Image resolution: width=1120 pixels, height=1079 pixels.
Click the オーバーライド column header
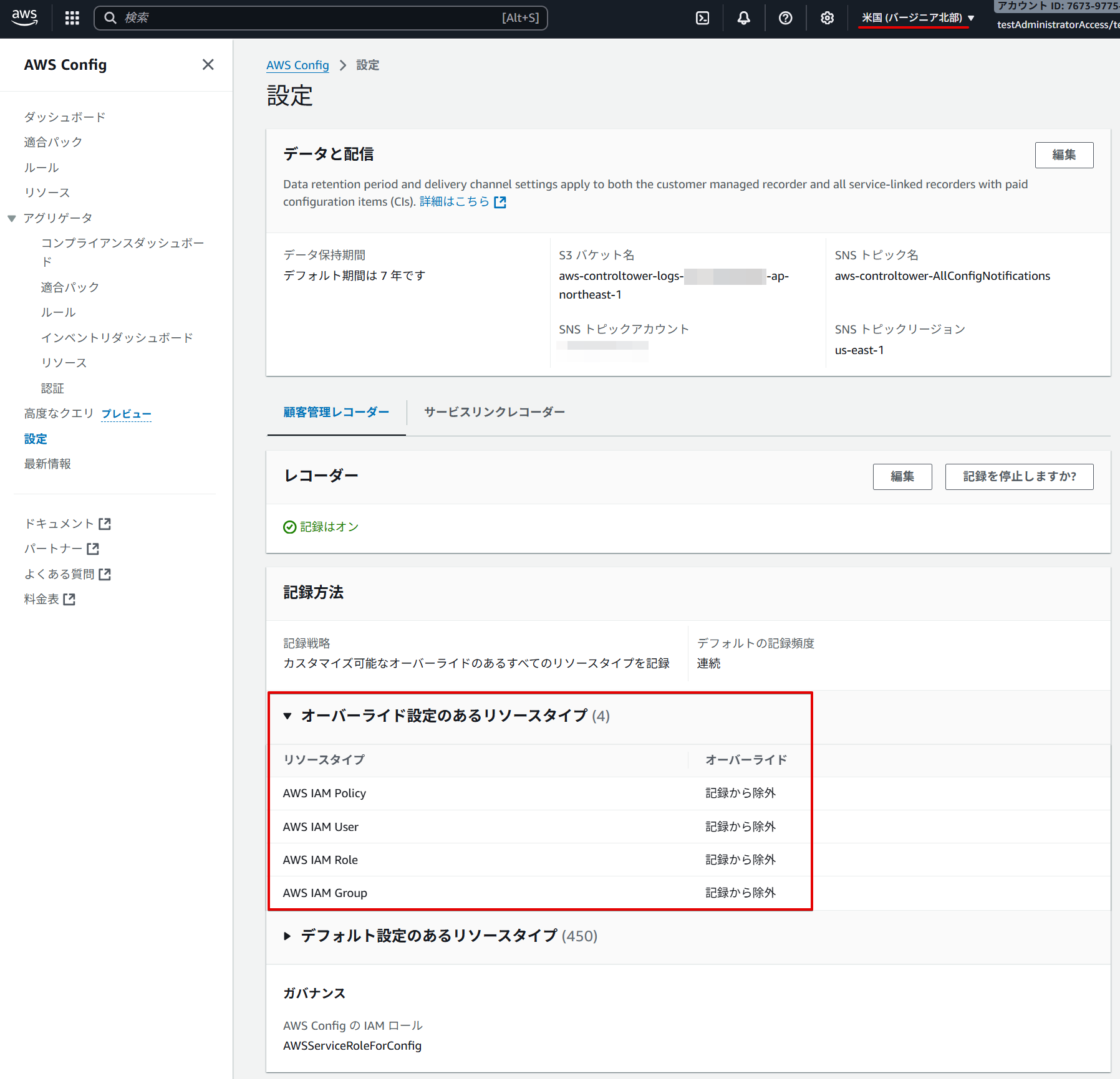746,760
